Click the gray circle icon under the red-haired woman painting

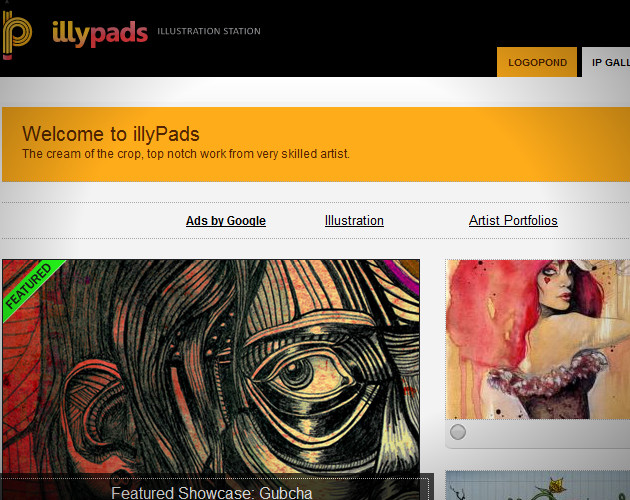[x=458, y=432]
